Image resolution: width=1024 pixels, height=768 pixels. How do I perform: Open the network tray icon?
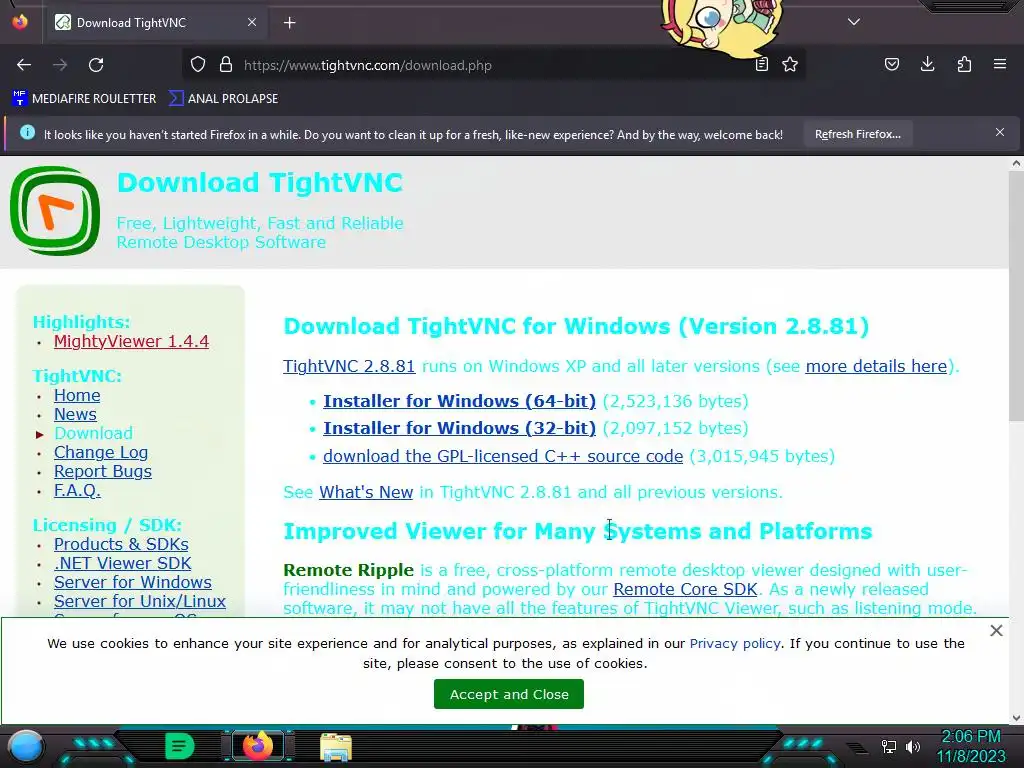tap(889, 746)
